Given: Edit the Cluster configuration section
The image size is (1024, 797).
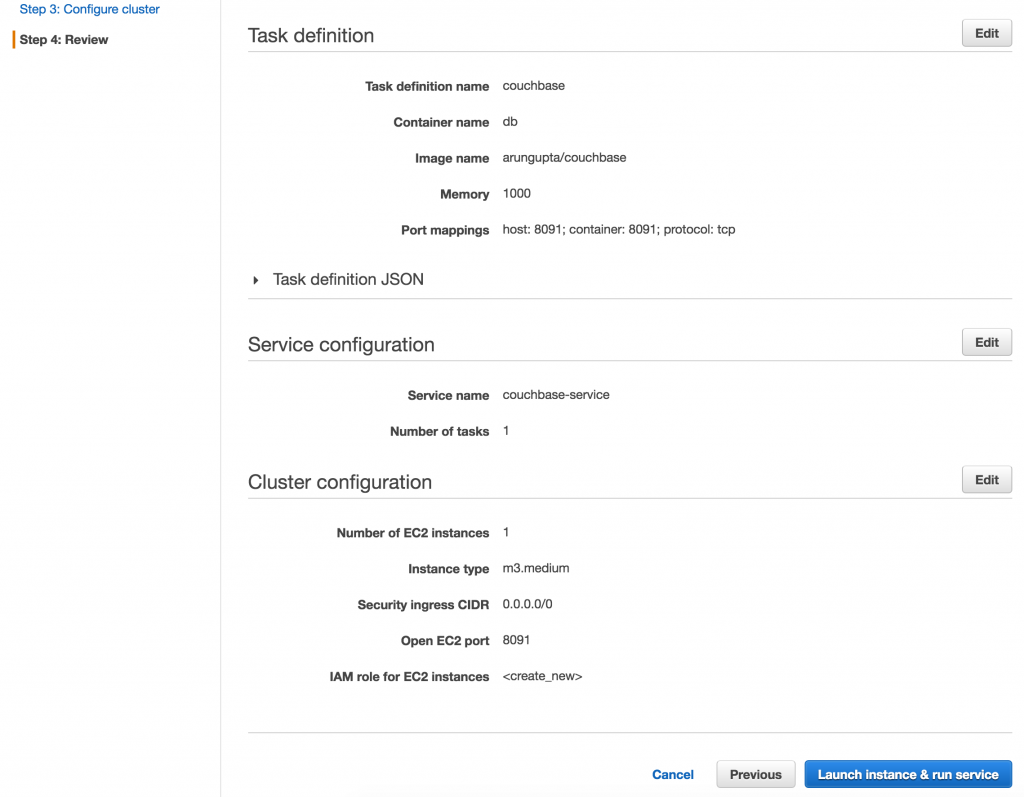Looking at the screenshot, I should (x=986, y=480).
